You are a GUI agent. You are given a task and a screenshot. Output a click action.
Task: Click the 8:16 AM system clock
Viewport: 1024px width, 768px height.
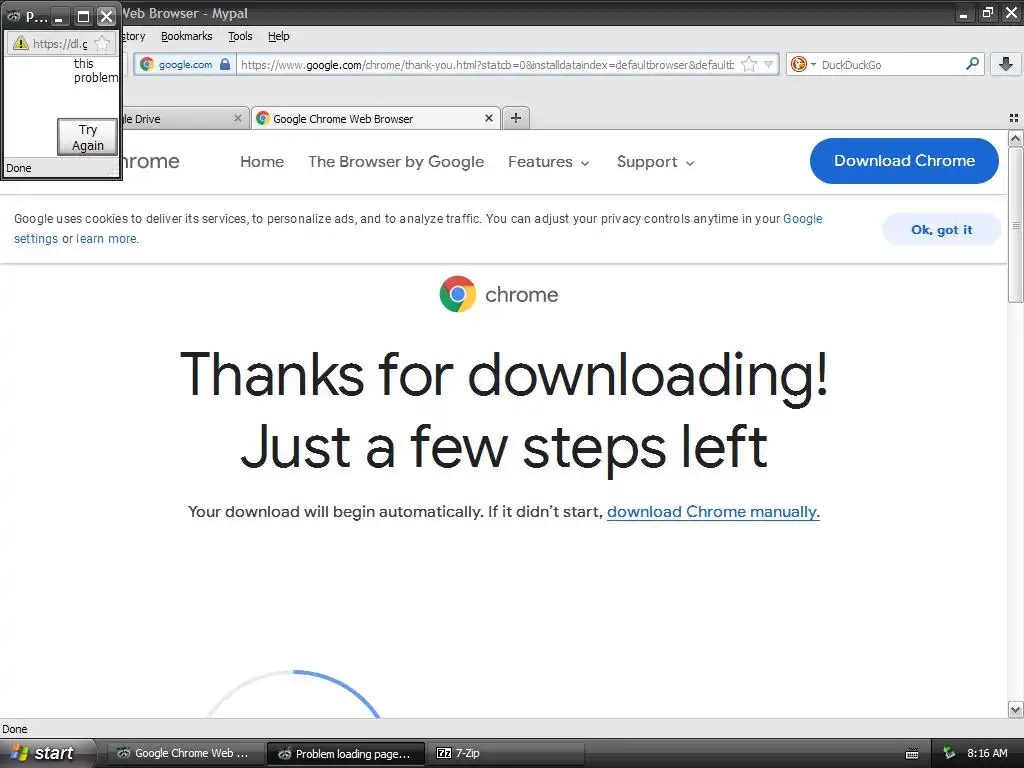tap(987, 753)
